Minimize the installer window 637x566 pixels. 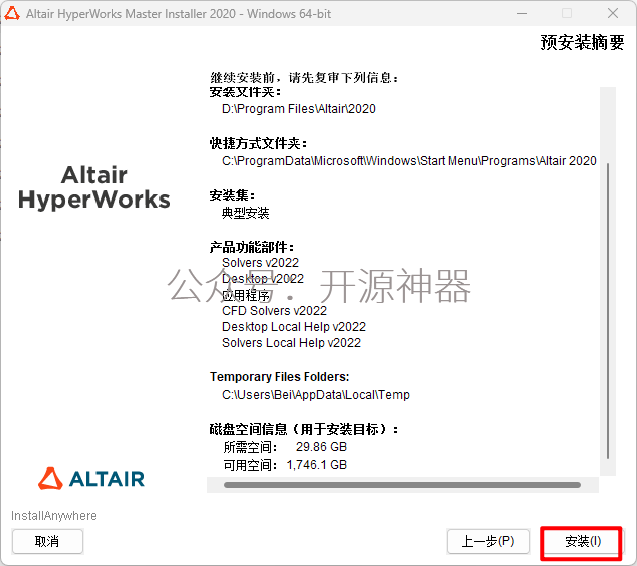click(x=522, y=13)
